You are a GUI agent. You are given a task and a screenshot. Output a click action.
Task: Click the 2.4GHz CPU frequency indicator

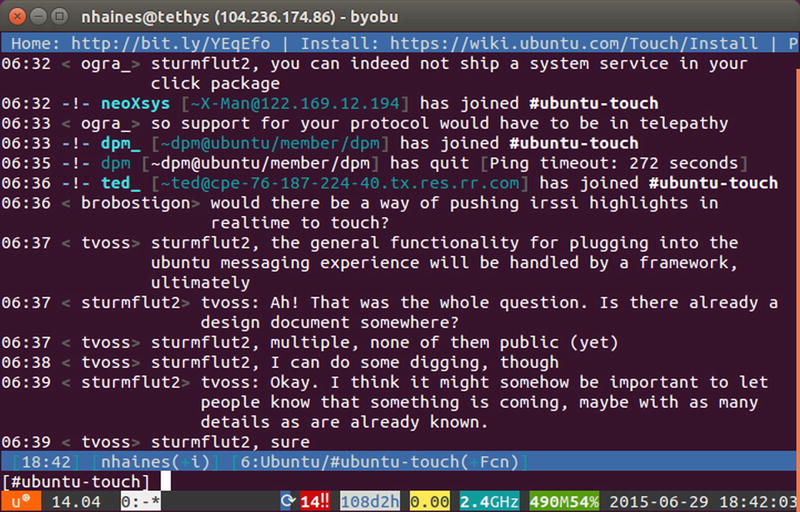489,502
